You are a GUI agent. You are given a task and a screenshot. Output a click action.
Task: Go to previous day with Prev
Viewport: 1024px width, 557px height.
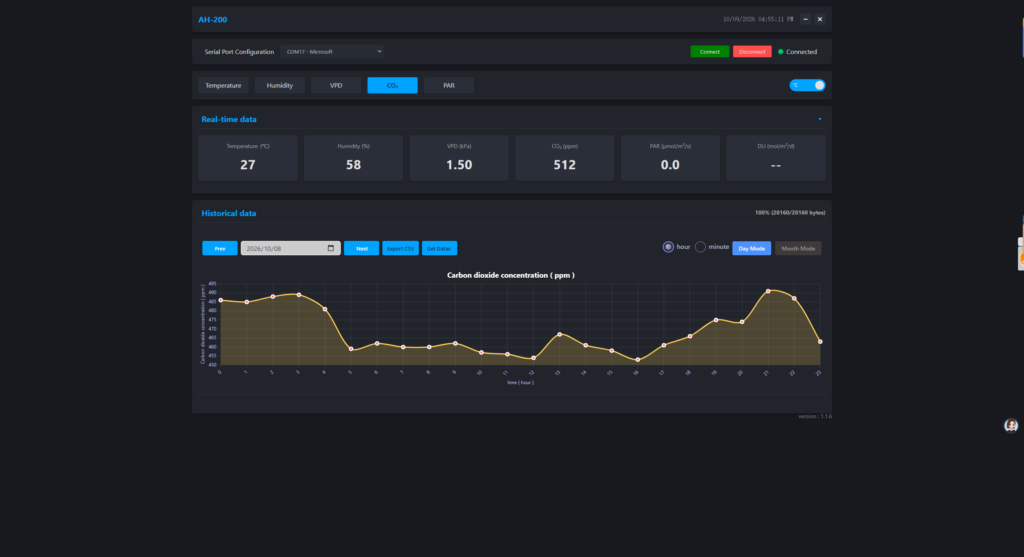(x=220, y=248)
